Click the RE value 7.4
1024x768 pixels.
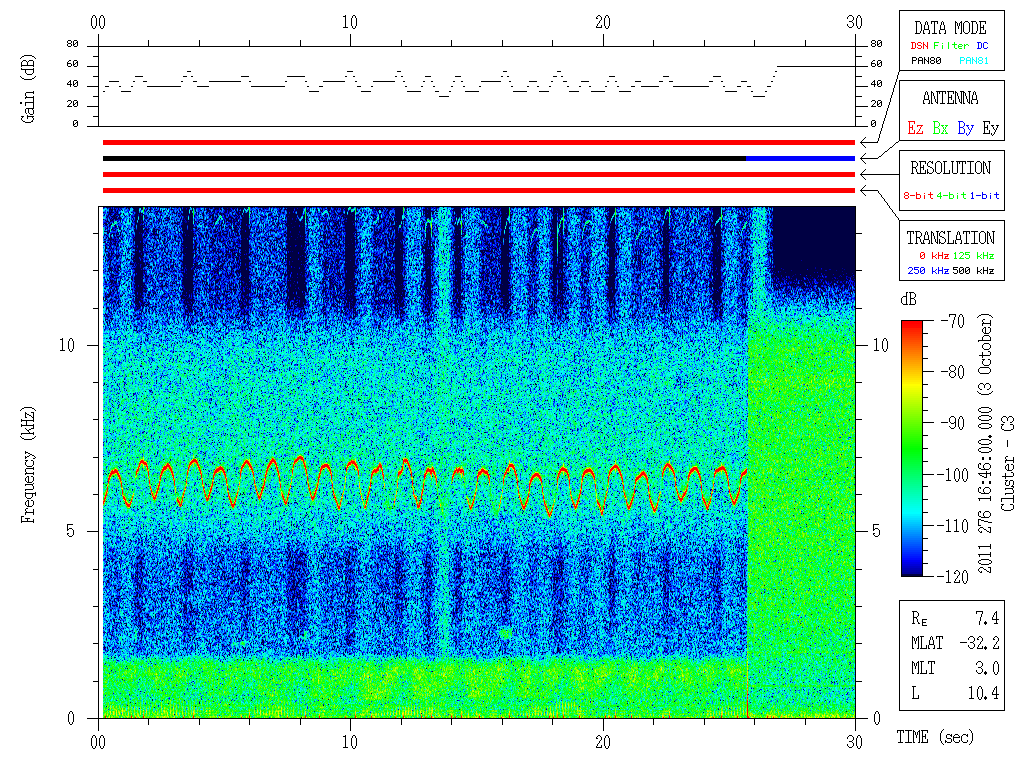coord(987,618)
